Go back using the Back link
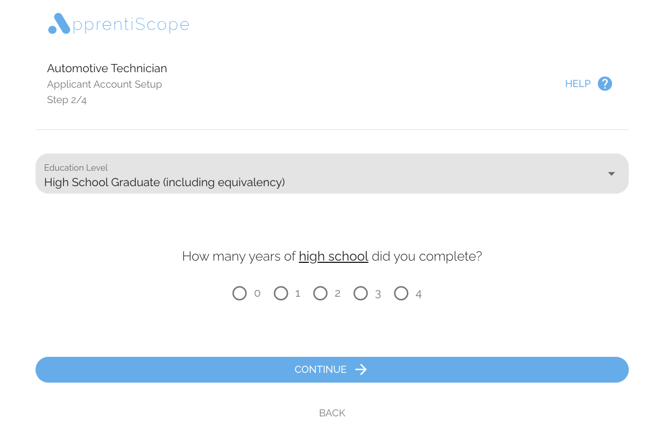 (332, 413)
